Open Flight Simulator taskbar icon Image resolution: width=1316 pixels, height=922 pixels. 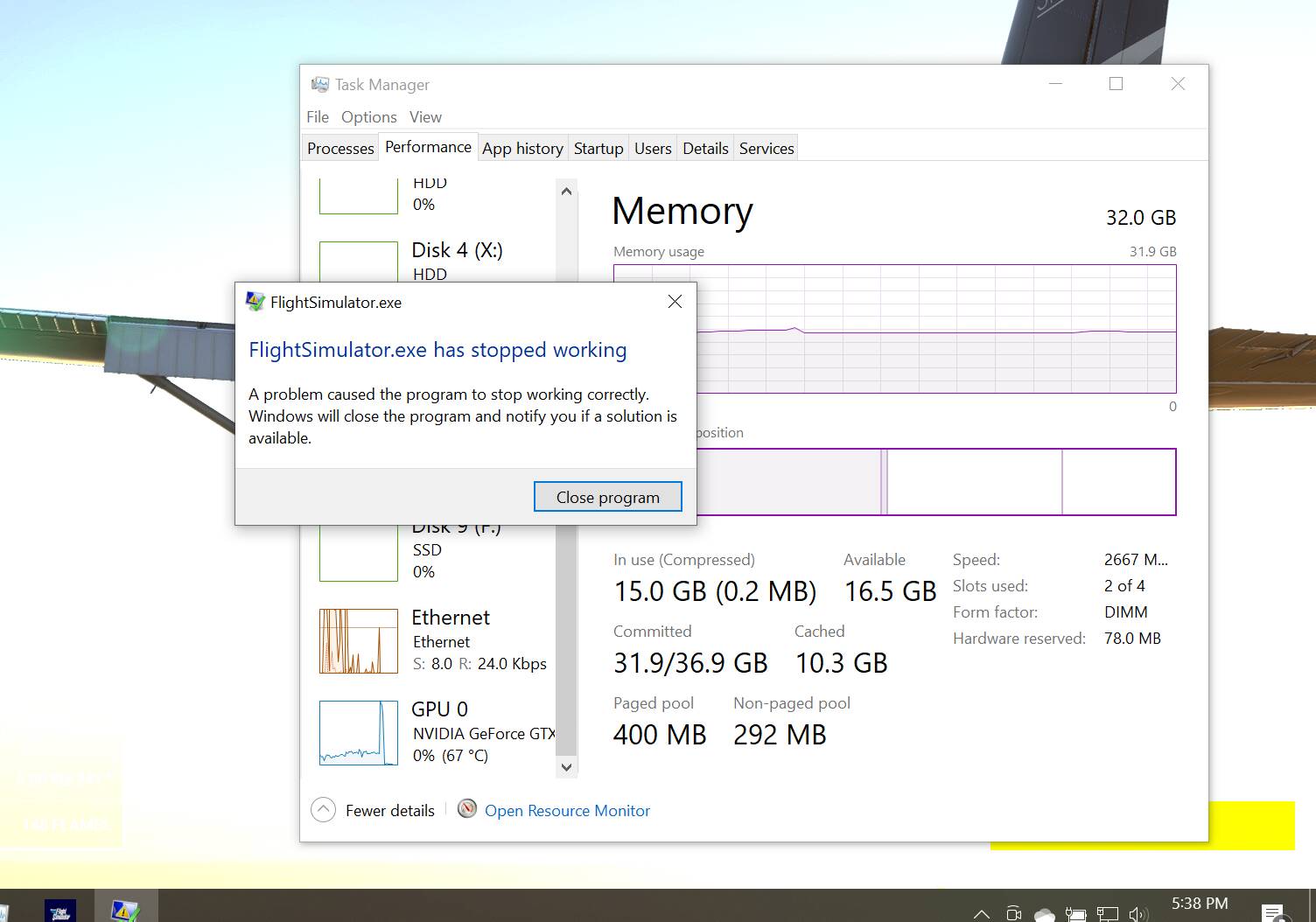point(59,910)
